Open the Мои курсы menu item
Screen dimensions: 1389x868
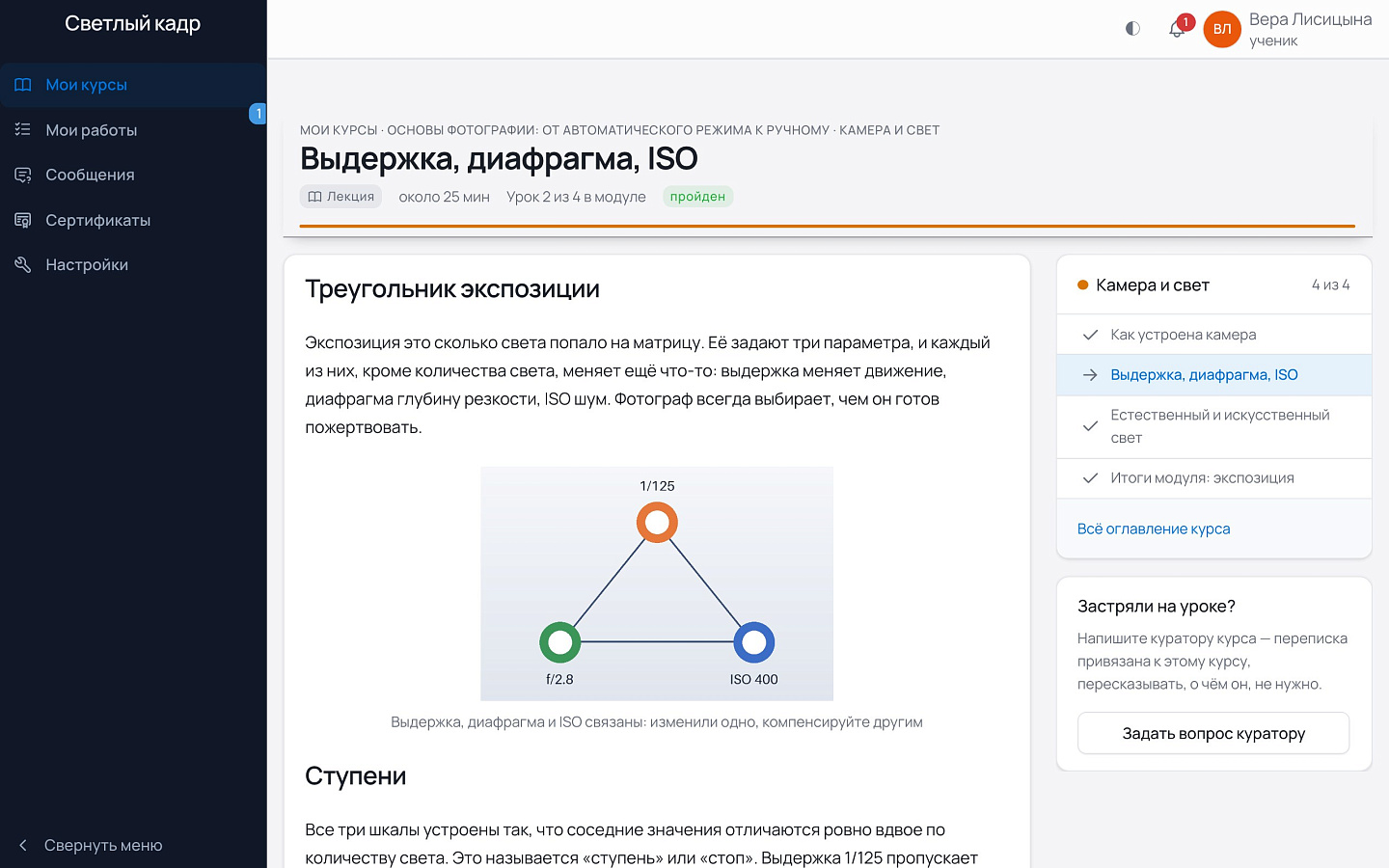pos(133,85)
